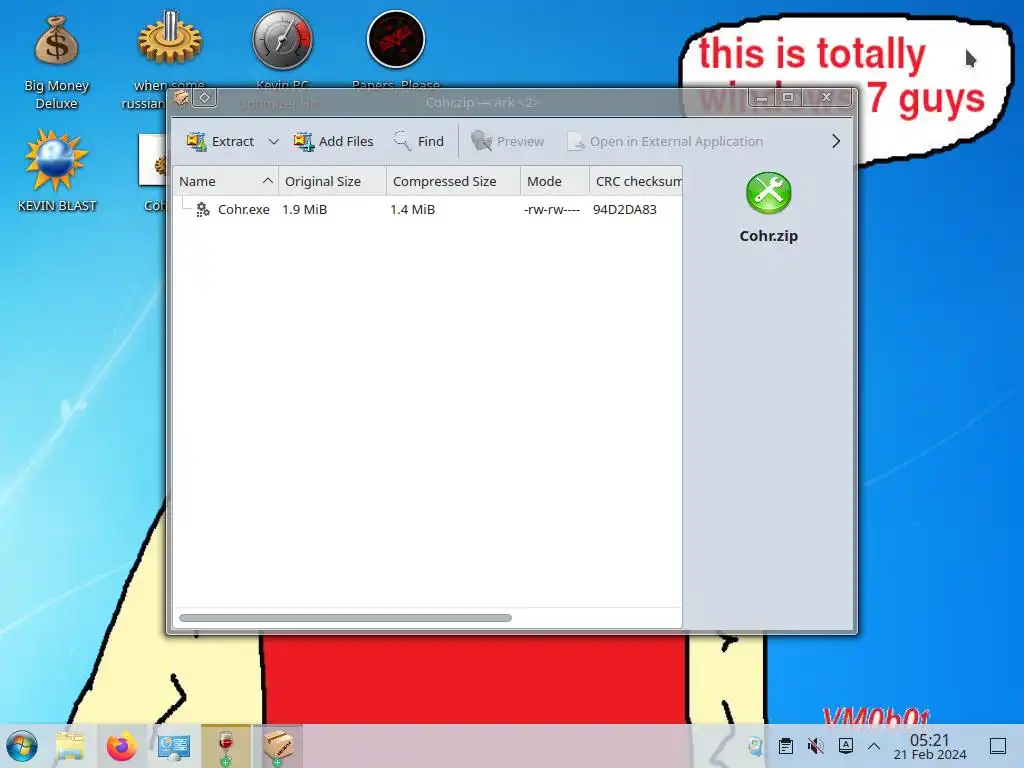Click the Wine glass taskbar icon
The image size is (1024, 768).
pyautogui.click(x=225, y=746)
